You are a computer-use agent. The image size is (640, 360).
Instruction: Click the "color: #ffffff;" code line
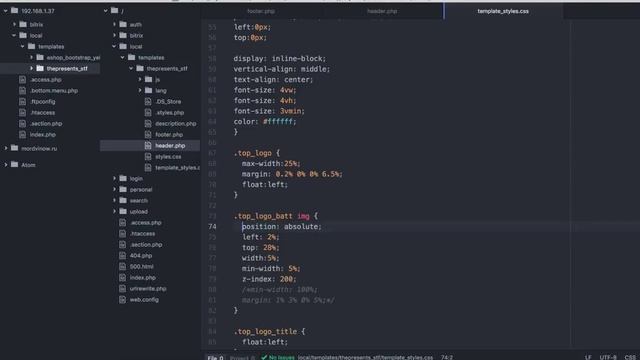[265, 121]
